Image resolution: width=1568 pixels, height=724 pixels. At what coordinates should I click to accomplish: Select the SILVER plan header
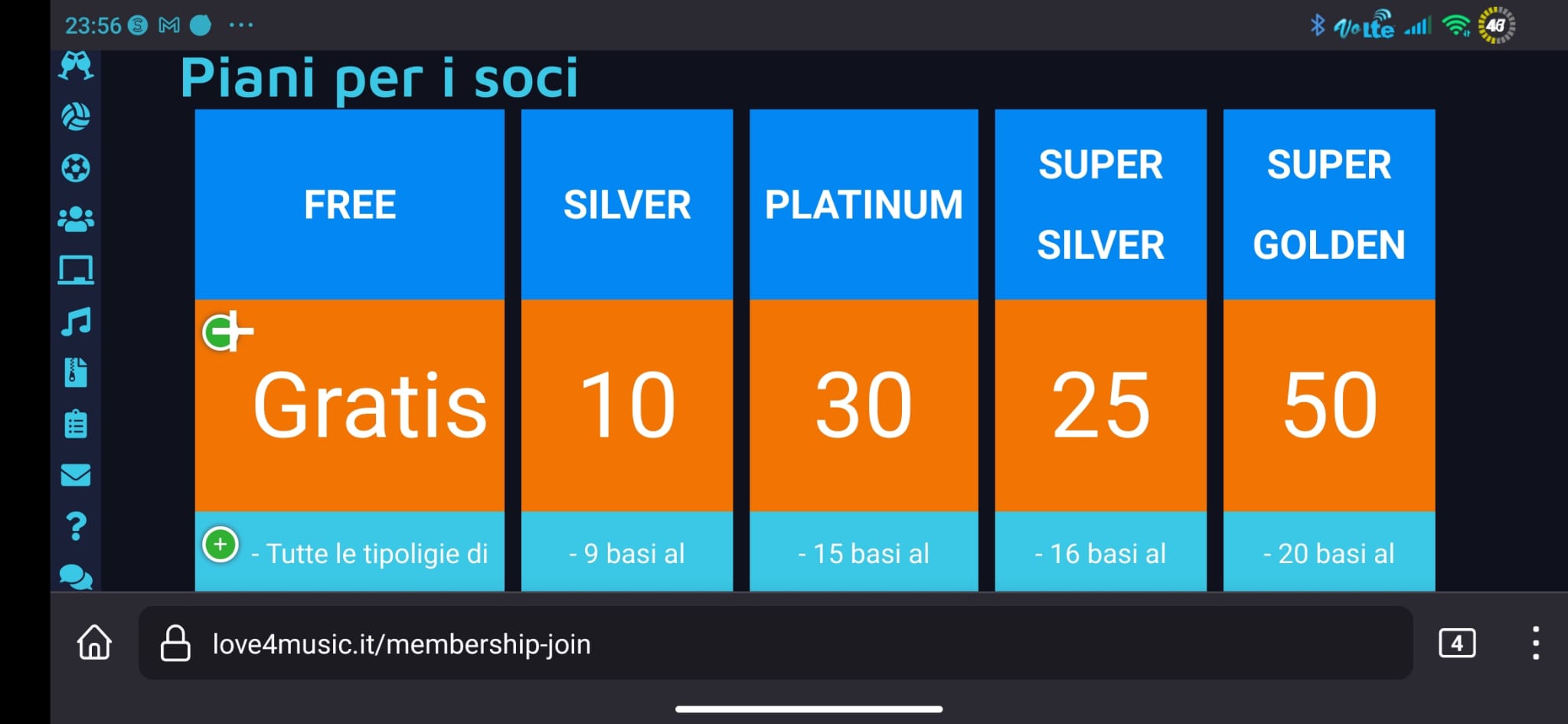(627, 205)
